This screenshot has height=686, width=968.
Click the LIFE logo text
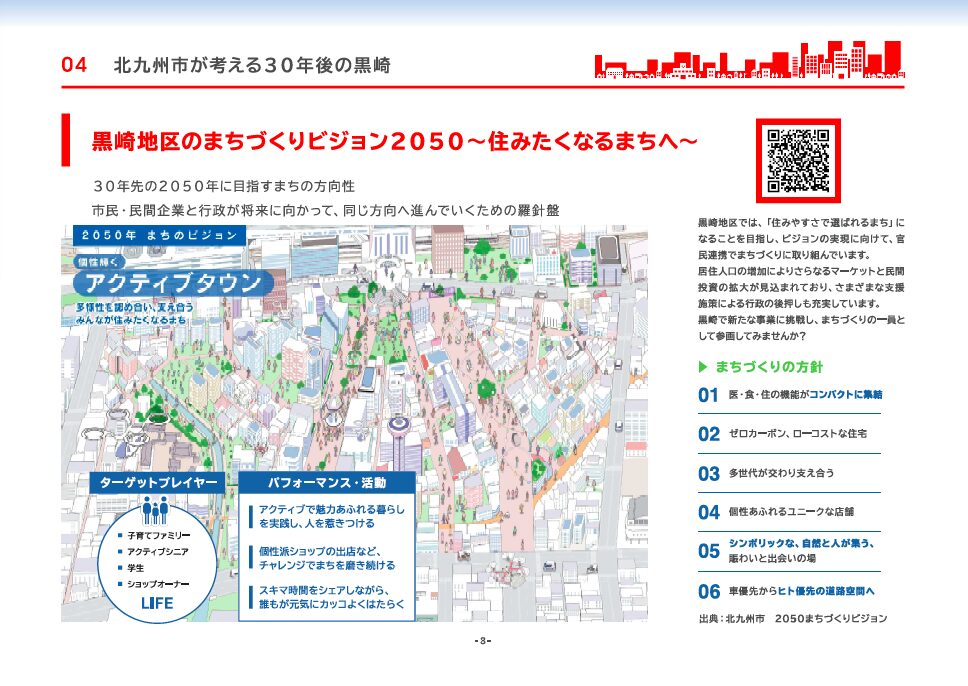click(156, 603)
